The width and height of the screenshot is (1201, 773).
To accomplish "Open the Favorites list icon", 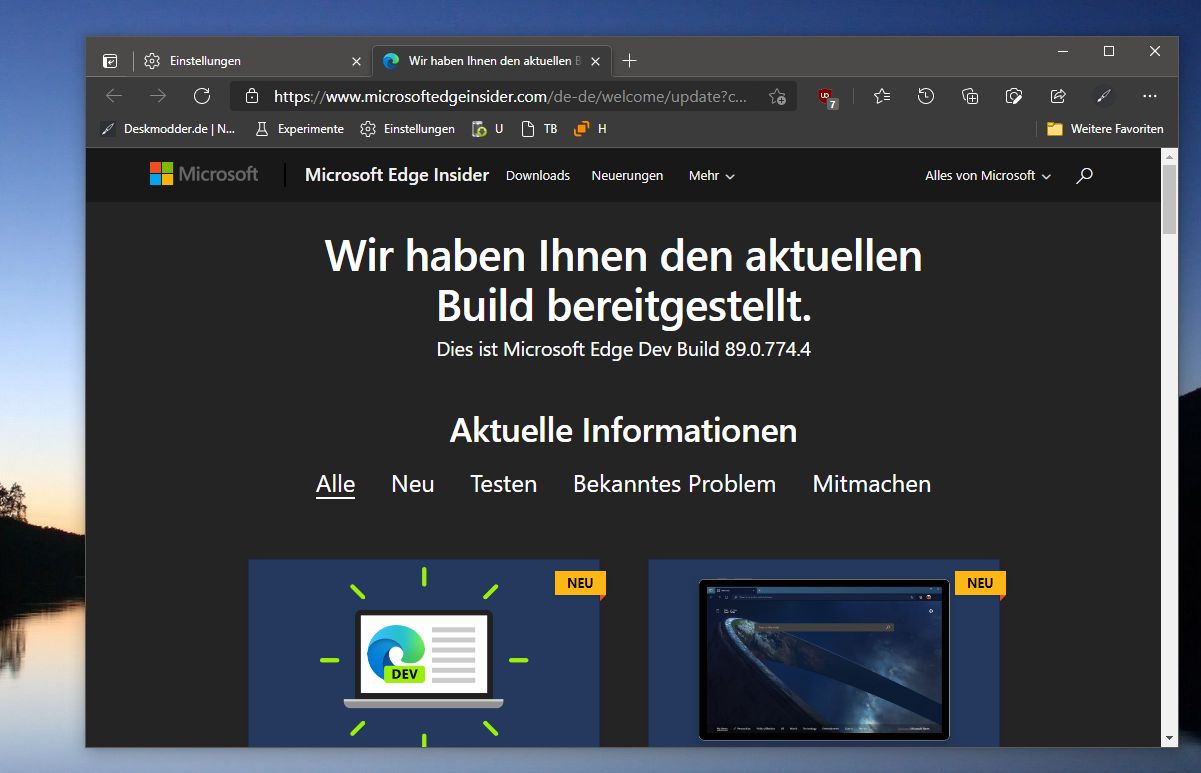I will tap(881, 96).
